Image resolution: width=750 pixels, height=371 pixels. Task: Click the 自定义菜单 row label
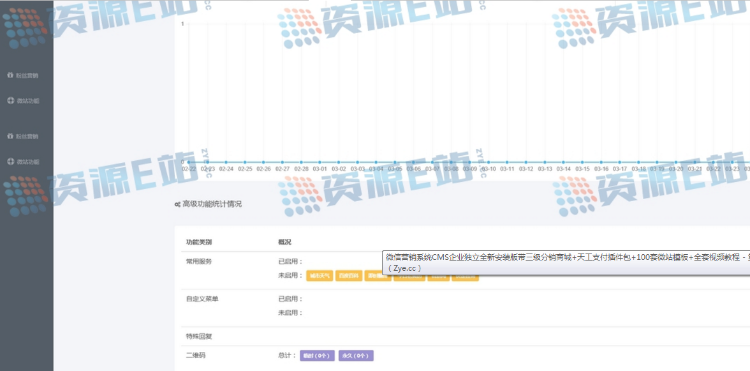[x=202, y=299]
